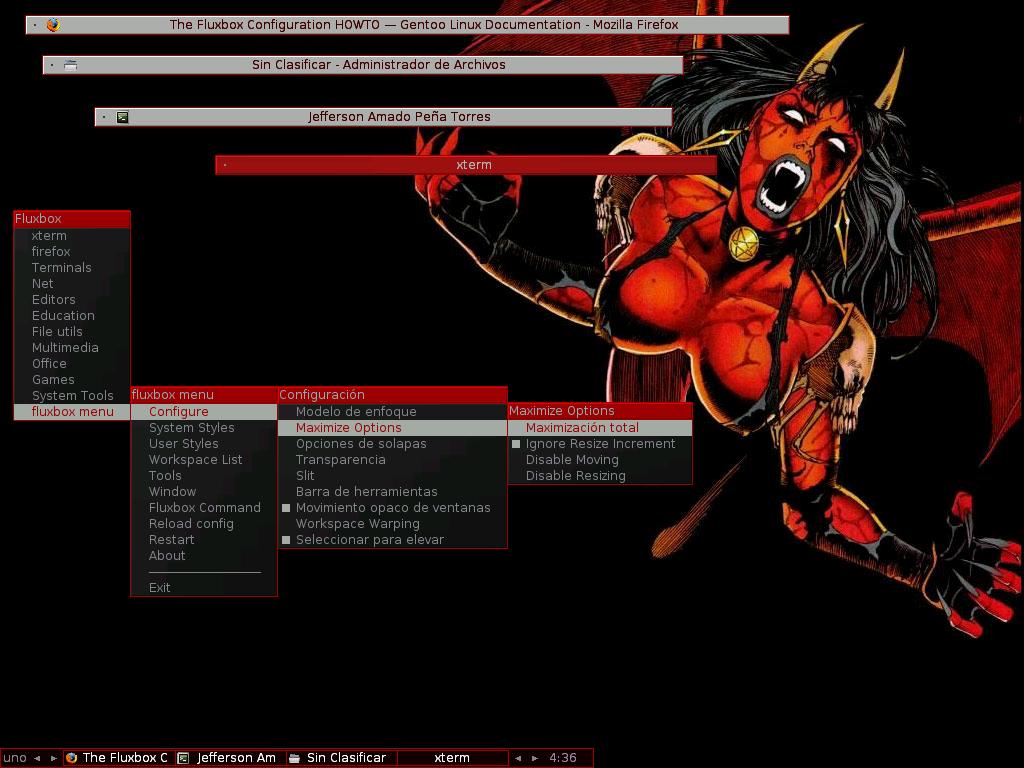Image resolution: width=1024 pixels, height=768 pixels.
Task: Open Modelo de enfoque submenu
Action: click(x=392, y=412)
